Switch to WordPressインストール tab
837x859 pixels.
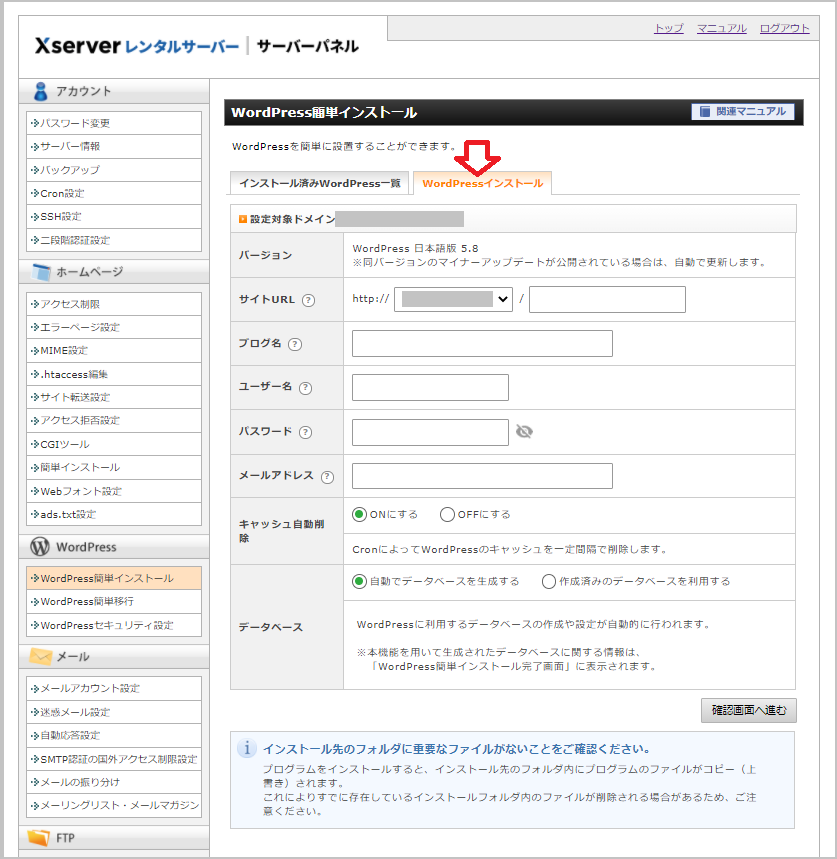pos(483,184)
